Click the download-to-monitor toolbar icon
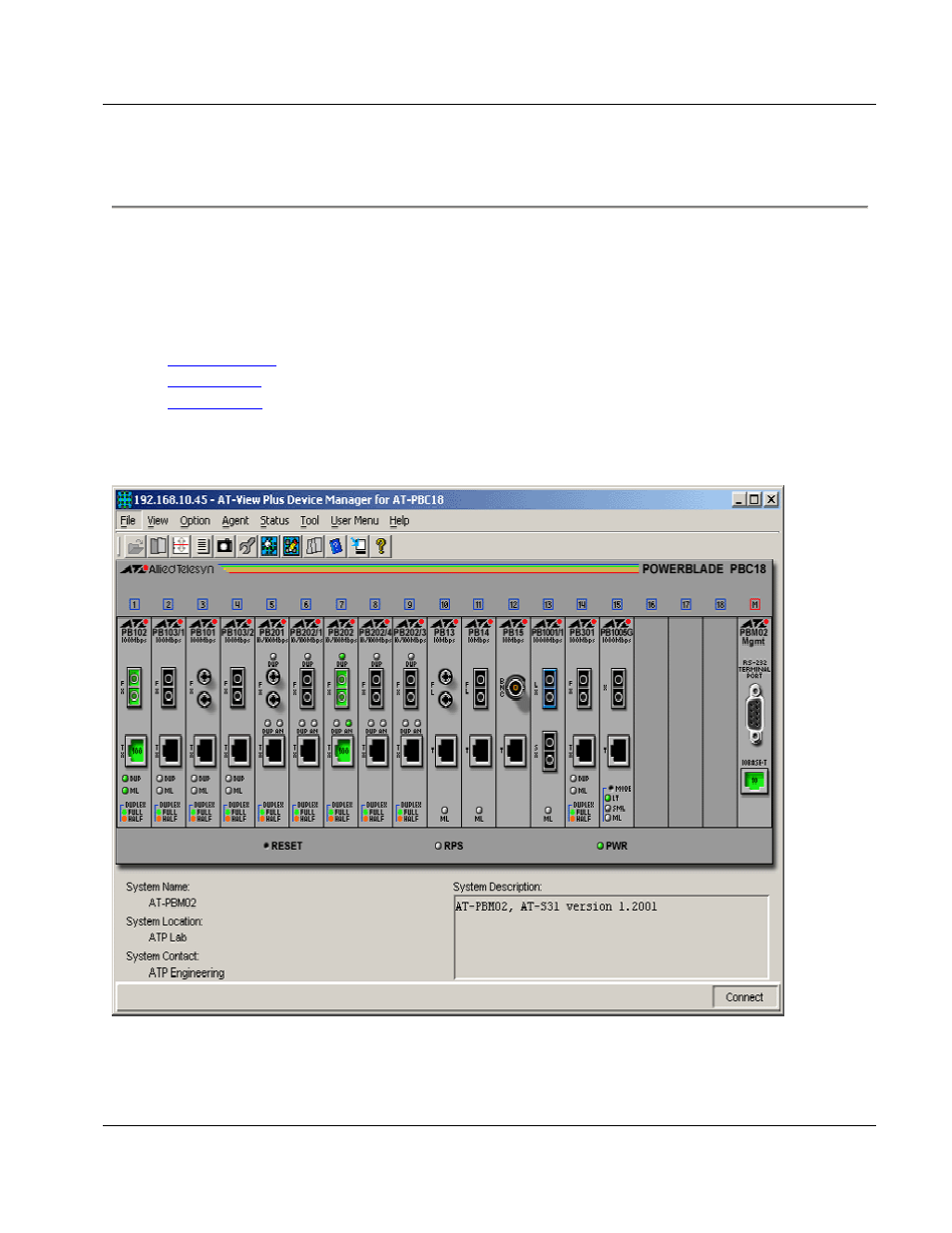 pos(358,546)
